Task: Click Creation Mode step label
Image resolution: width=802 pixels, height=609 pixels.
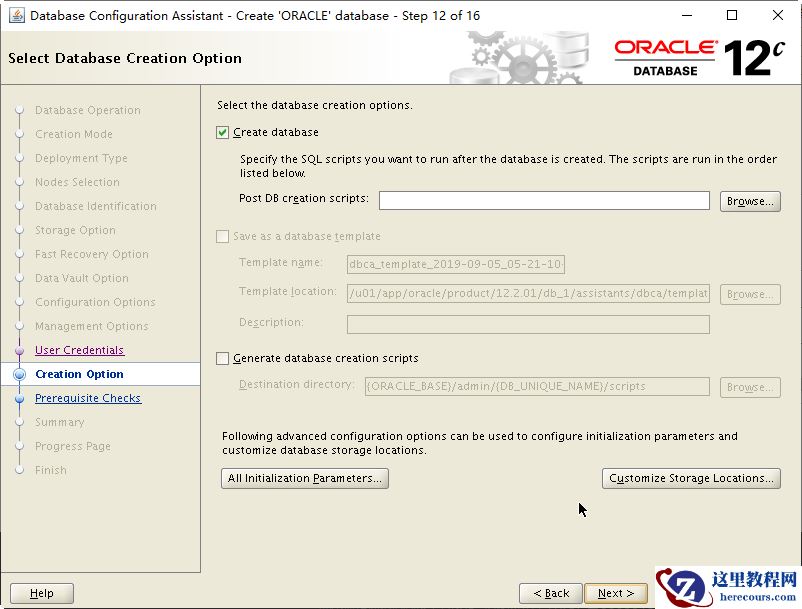Action: [x=74, y=134]
